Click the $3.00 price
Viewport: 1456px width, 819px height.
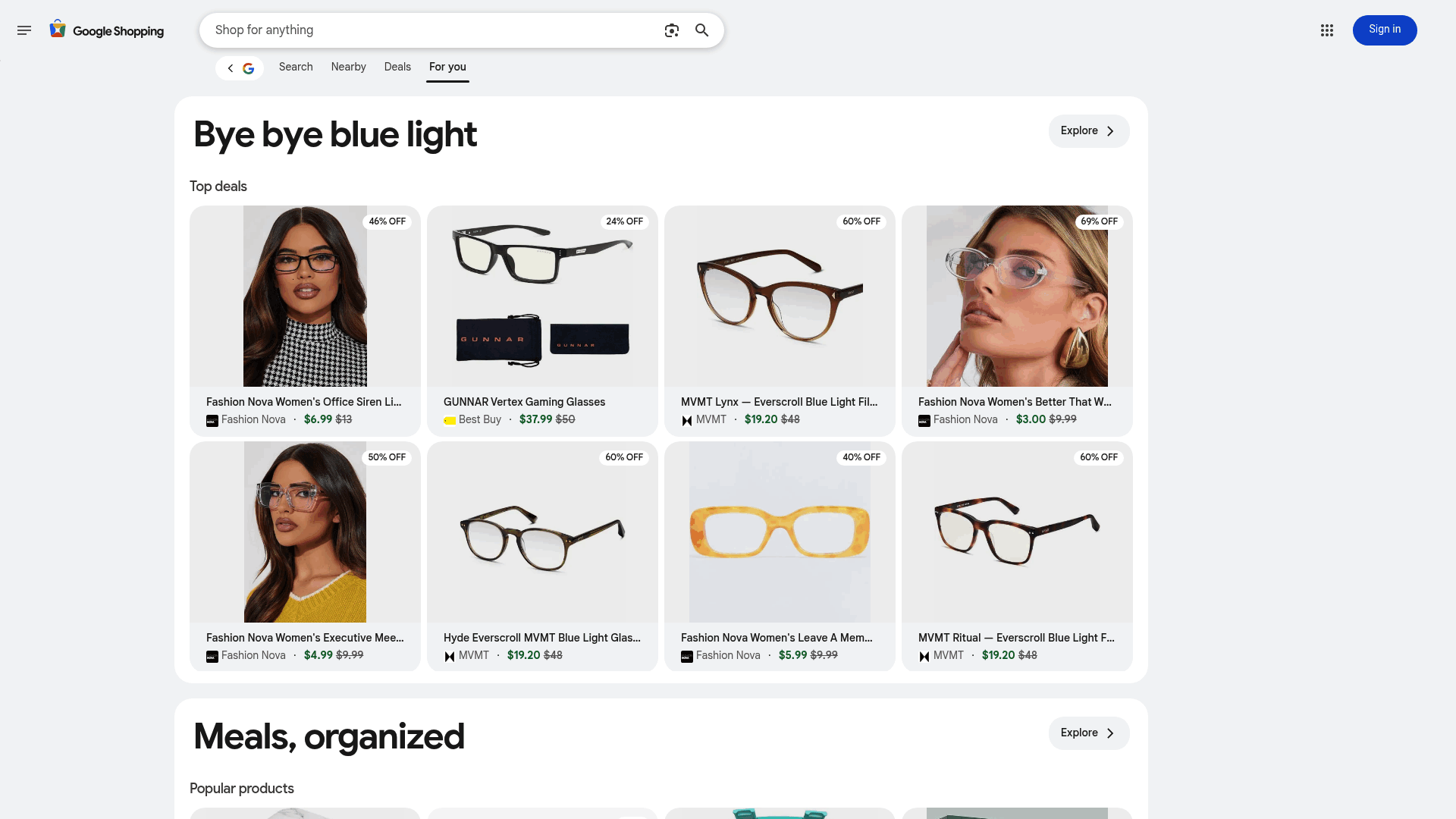tap(1031, 419)
